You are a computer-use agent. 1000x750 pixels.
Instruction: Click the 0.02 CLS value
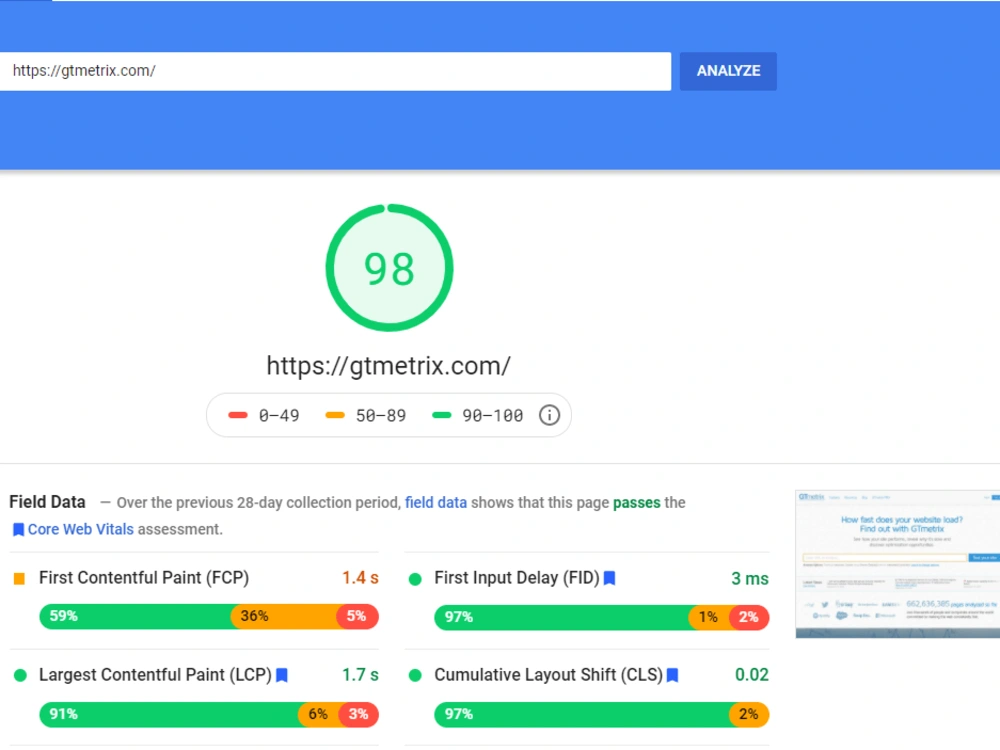point(752,675)
